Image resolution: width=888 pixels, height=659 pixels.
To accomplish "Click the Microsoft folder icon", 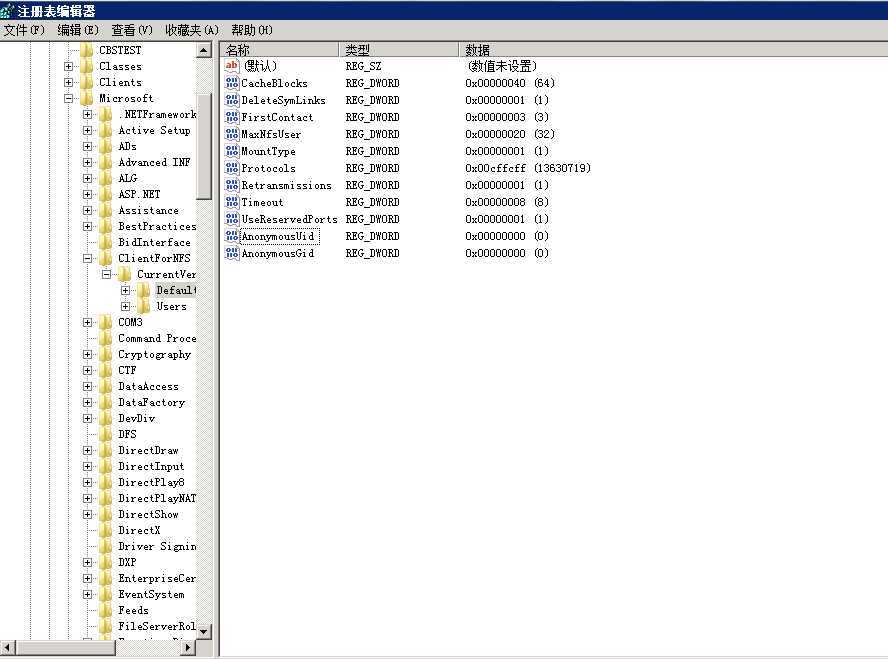I will pos(87,99).
